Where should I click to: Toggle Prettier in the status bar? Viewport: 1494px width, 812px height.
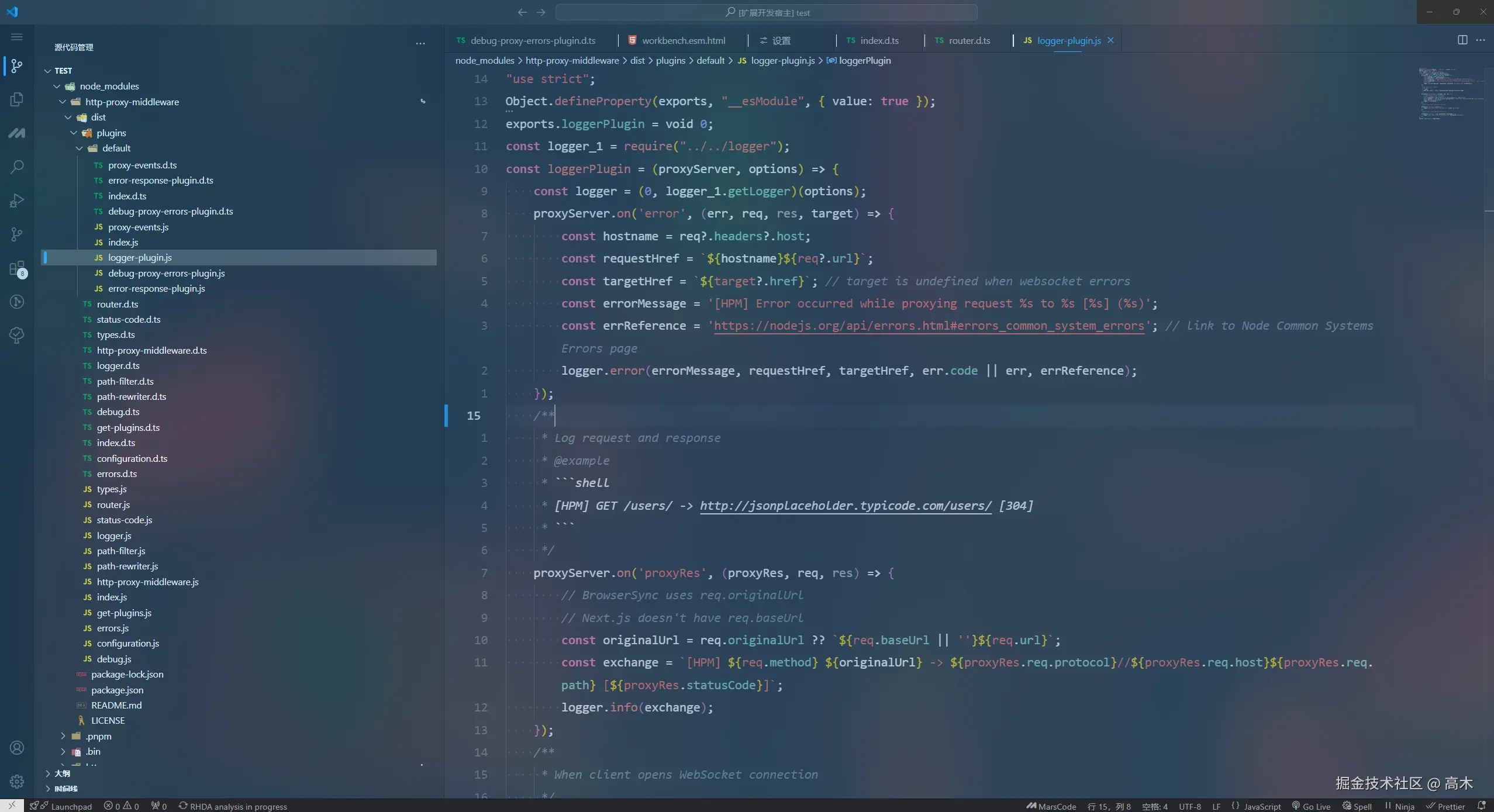tap(1445, 806)
